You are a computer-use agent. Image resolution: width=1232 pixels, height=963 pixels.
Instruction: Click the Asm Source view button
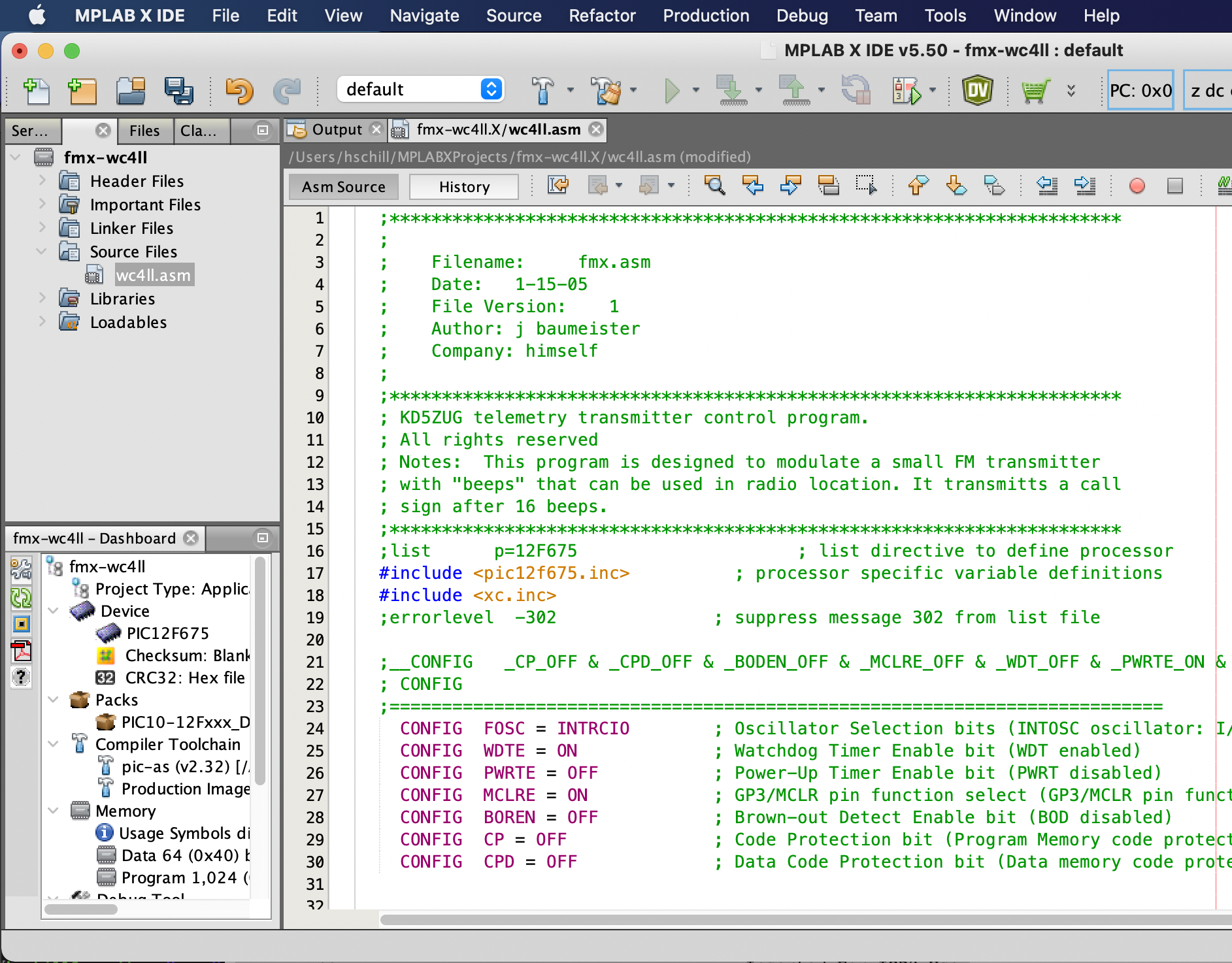(343, 187)
